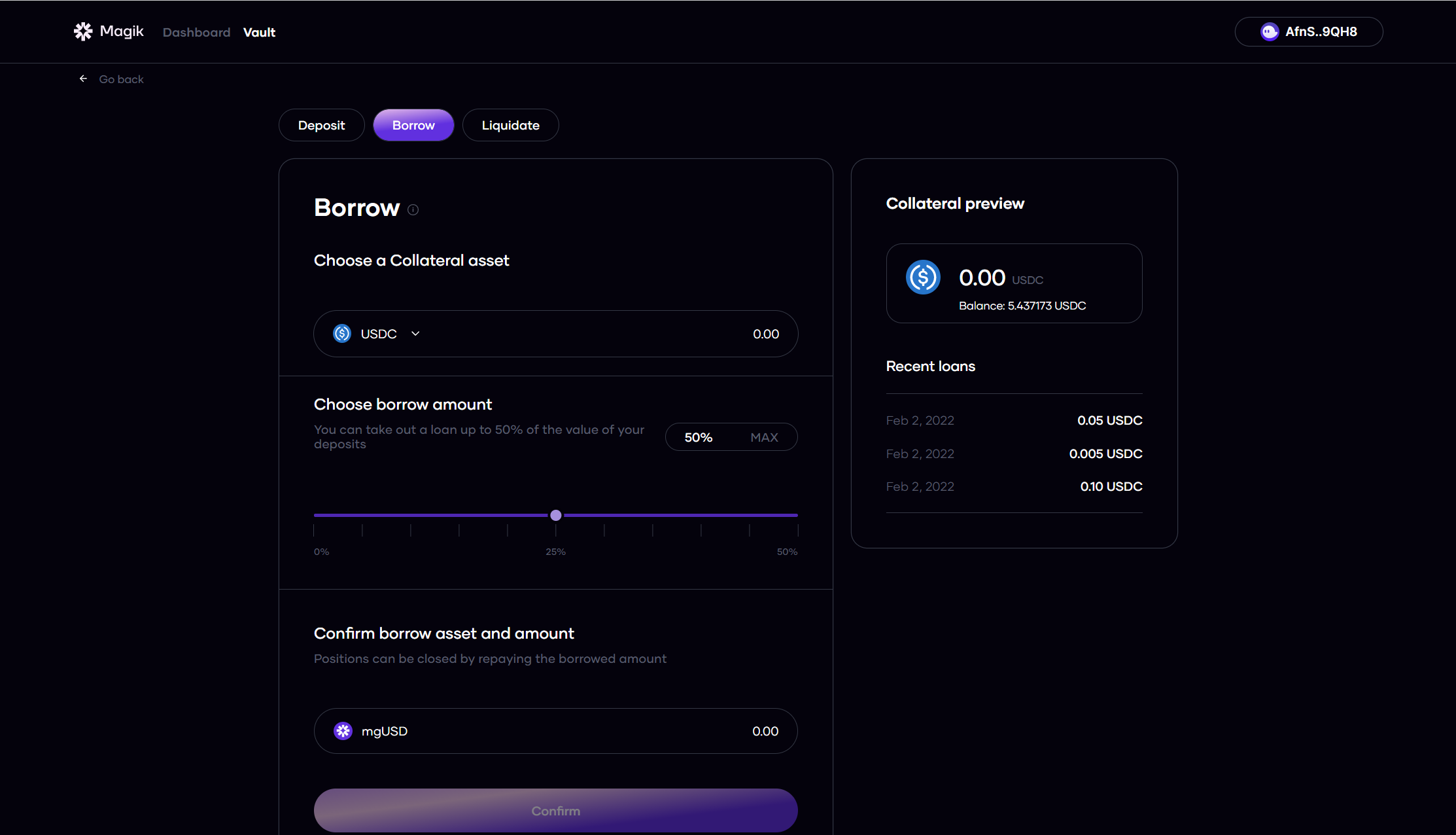This screenshot has width=1456, height=835.
Task: Click the wallet avatar icon in header
Action: [1269, 31]
